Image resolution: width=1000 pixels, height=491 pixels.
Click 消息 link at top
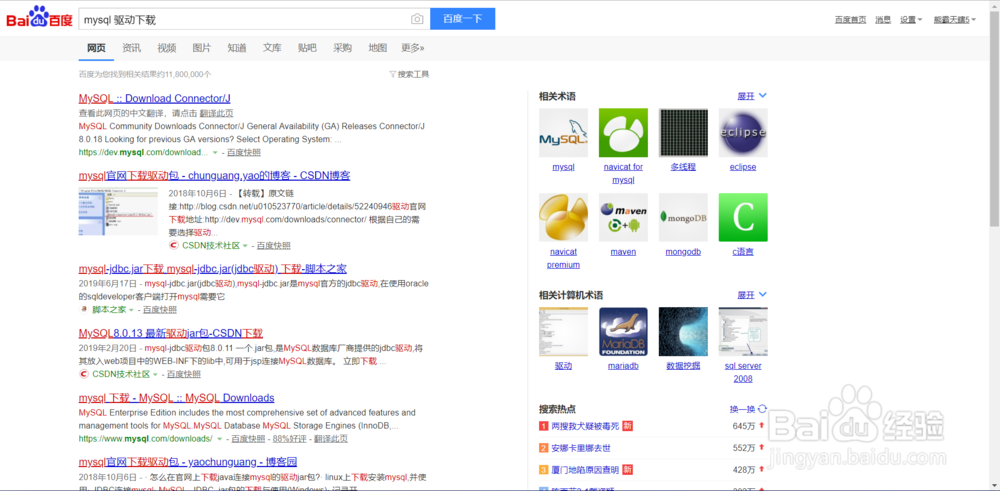pyautogui.click(x=883, y=20)
